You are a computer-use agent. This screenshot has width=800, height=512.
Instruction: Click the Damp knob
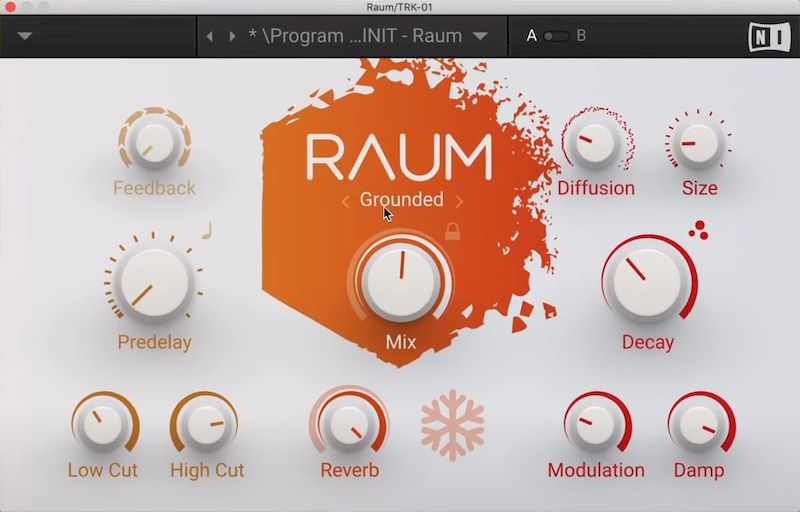point(699,423)
